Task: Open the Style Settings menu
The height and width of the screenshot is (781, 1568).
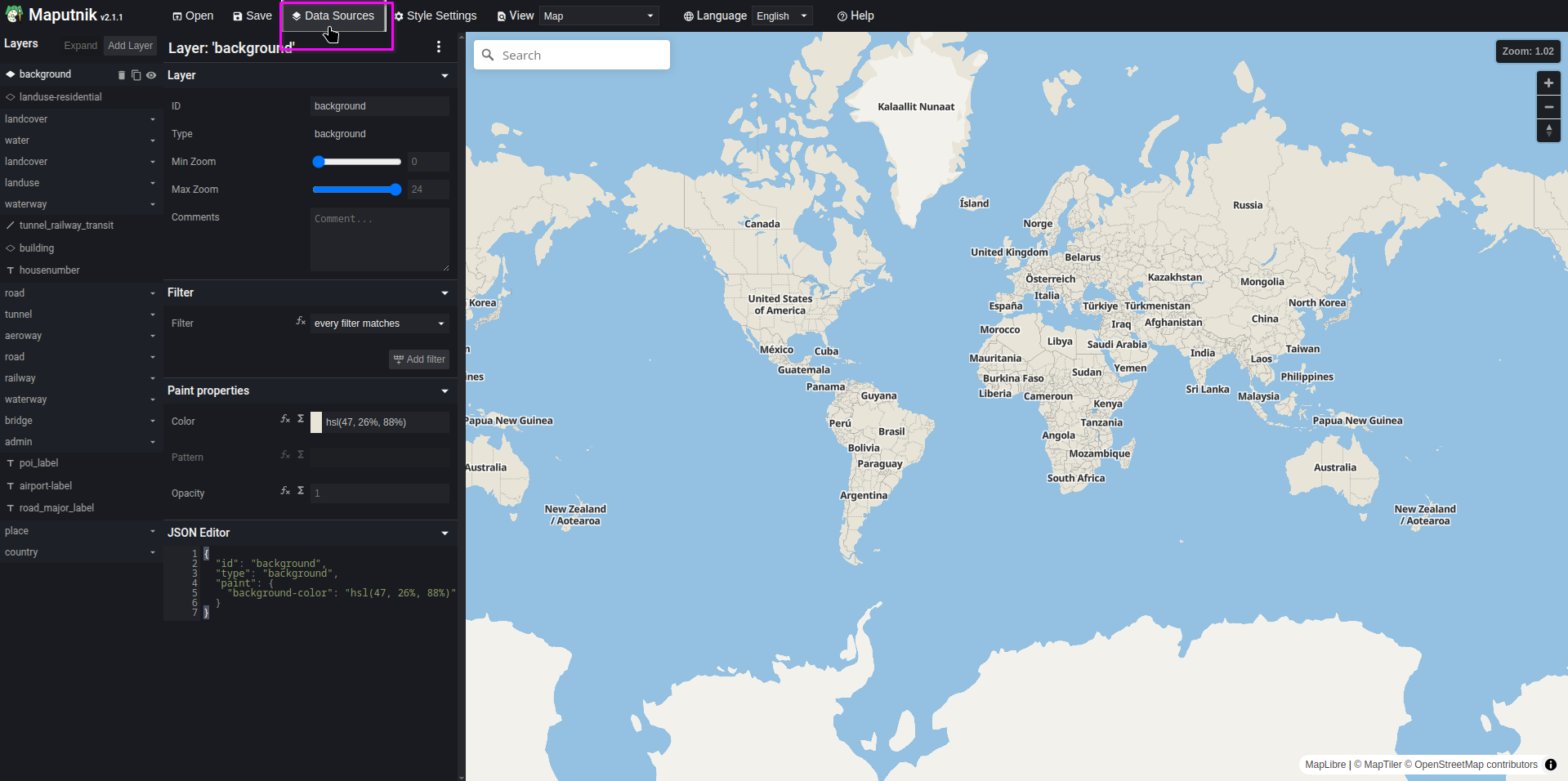Action: (435, 16)
